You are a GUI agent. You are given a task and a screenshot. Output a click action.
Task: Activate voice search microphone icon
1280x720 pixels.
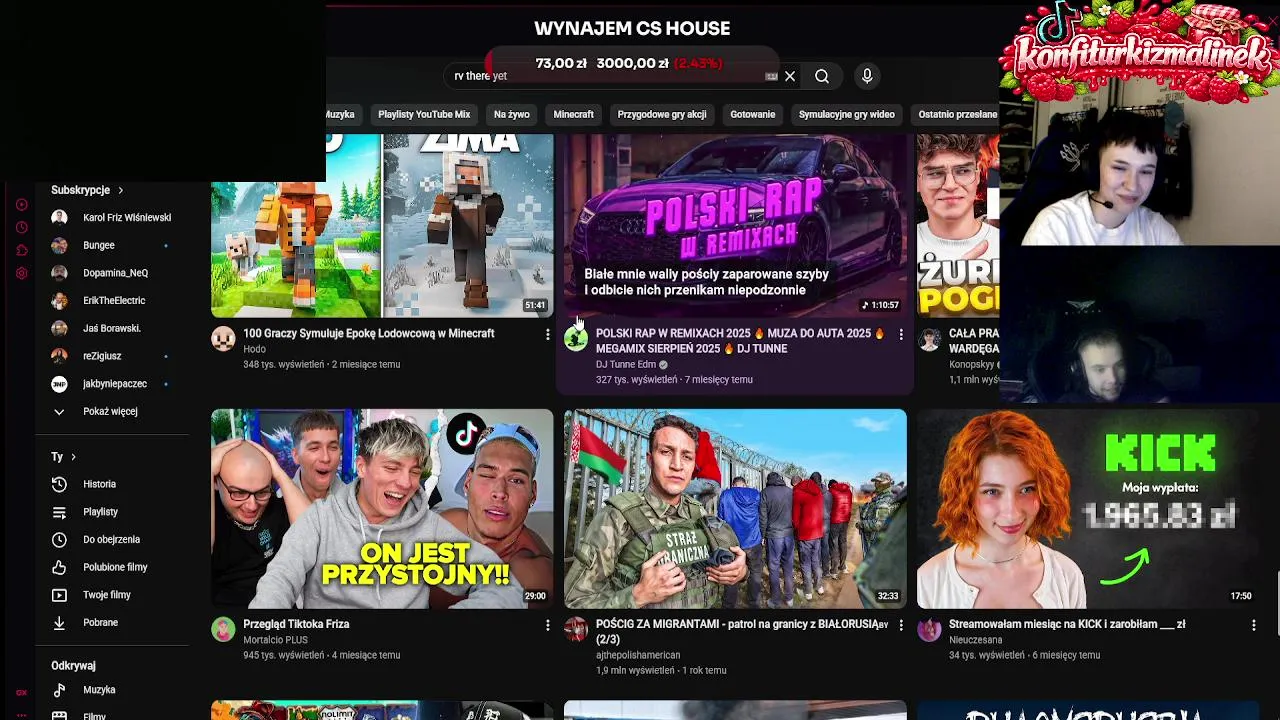(867, 76)
